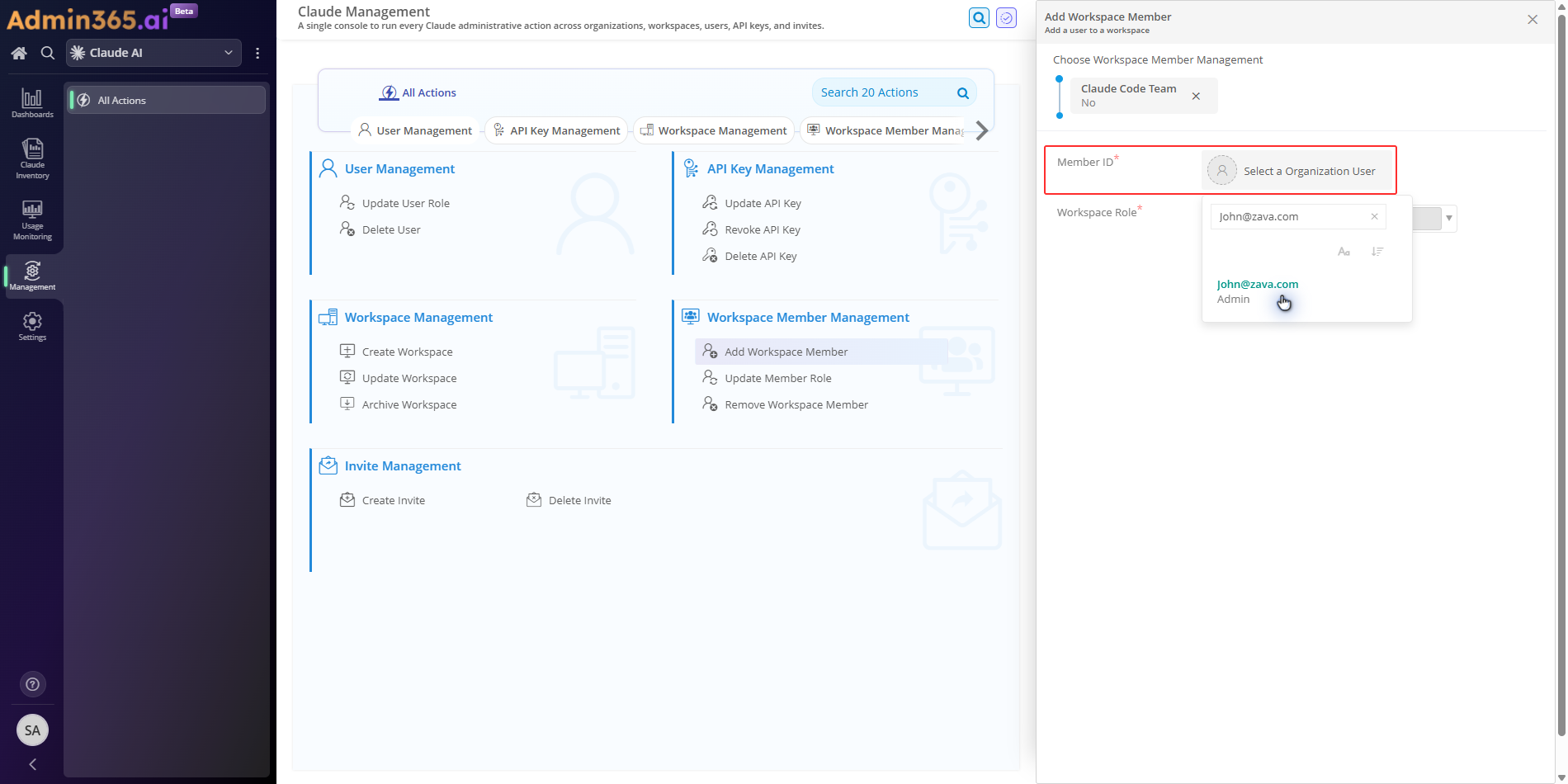Click the Update Member Role icon
Image resolution: width=1568 pixels, height=784 pixels.
tap(710, 377)
